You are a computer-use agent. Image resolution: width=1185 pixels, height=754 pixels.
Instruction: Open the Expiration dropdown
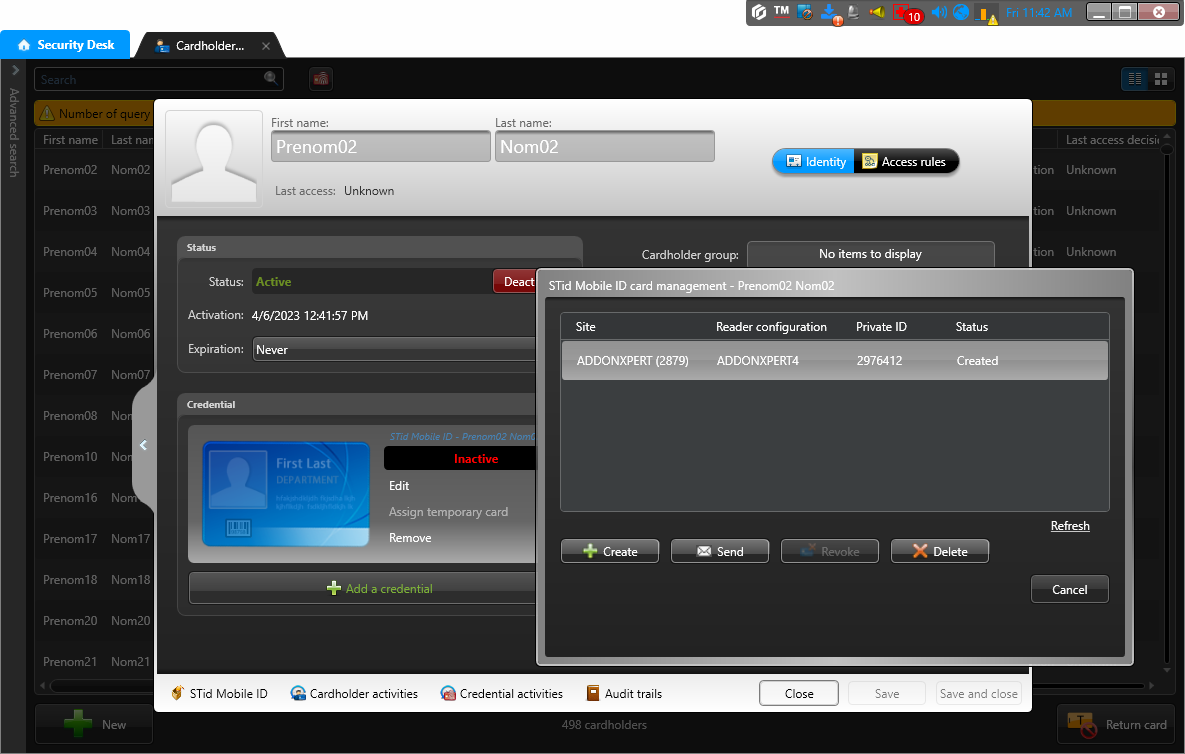(x=395, y=350)
